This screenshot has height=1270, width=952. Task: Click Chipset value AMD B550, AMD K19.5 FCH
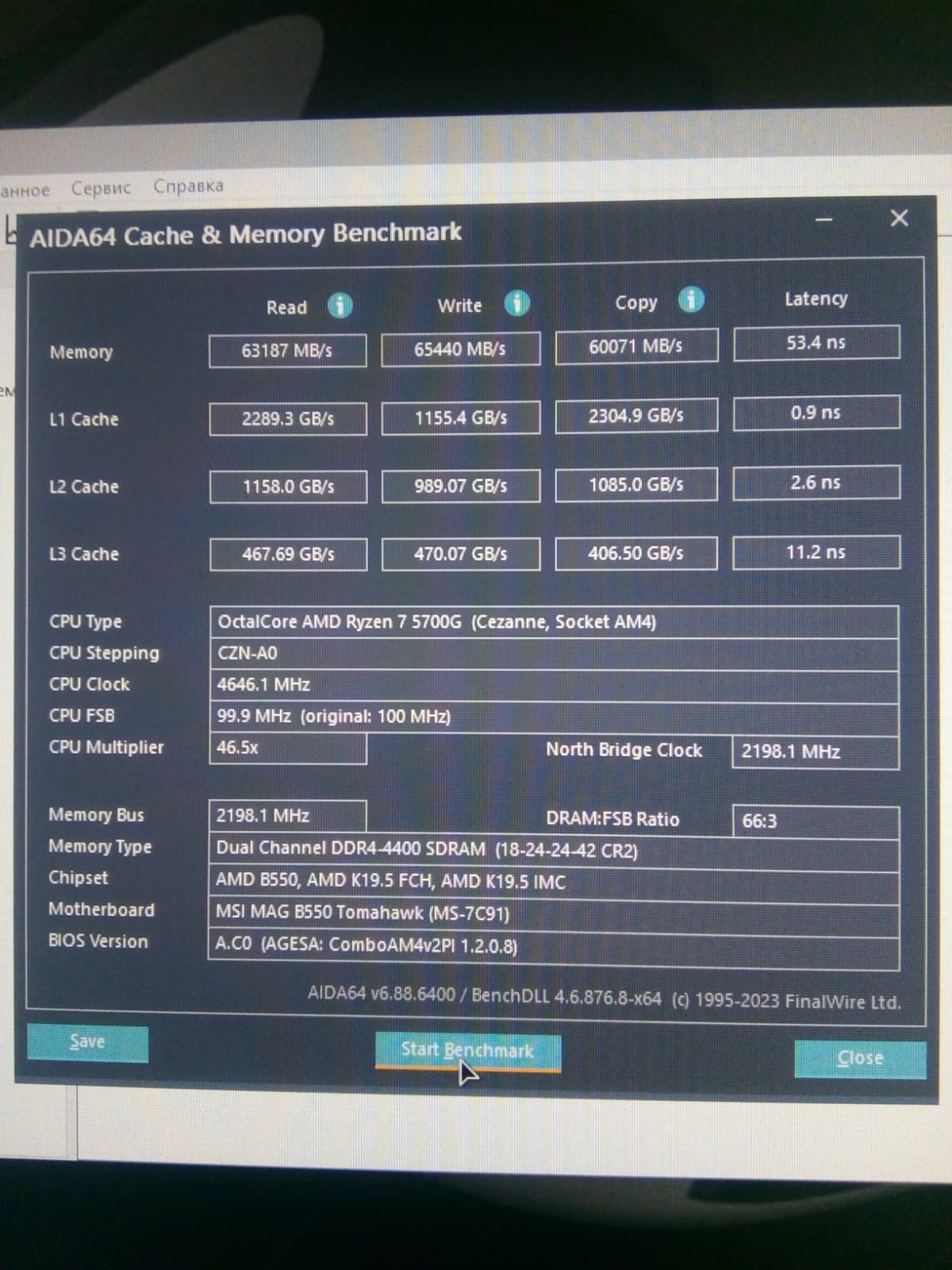pos(553,883)
